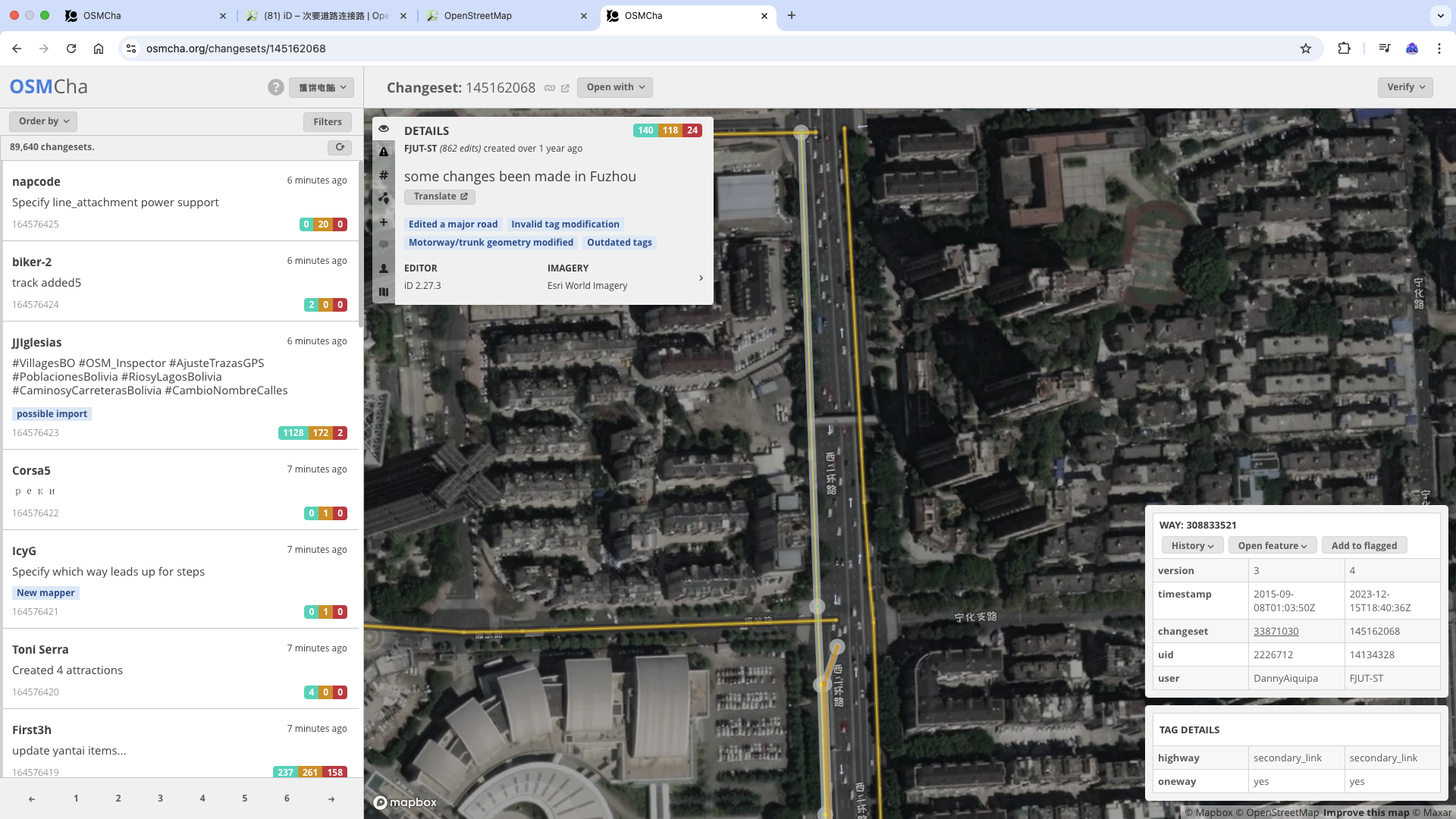
Task: Click Add to flagged button
Action: [x=1364, y=545]
